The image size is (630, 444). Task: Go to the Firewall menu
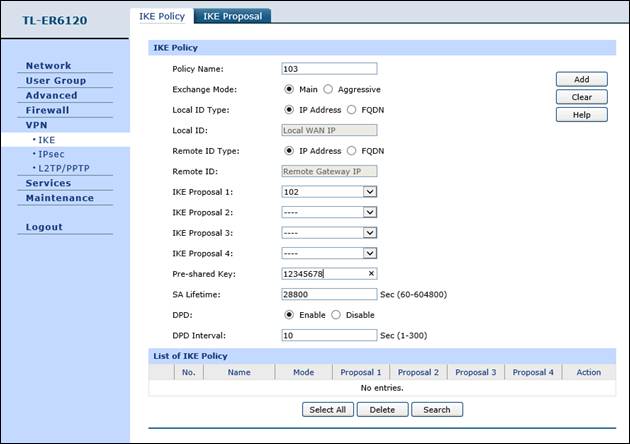tap(47, 110)
